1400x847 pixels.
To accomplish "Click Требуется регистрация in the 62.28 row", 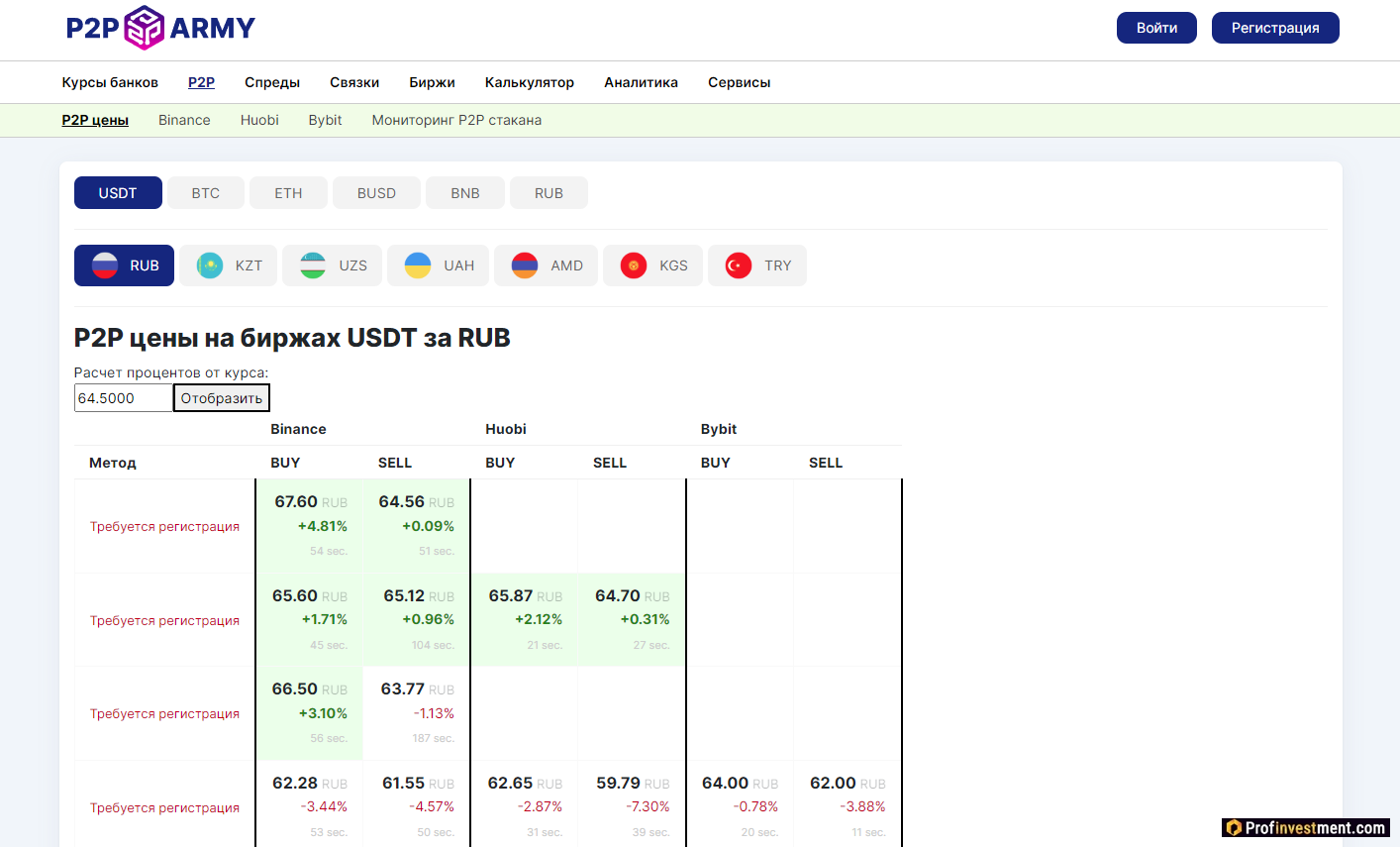I will [x=164, y=807].
